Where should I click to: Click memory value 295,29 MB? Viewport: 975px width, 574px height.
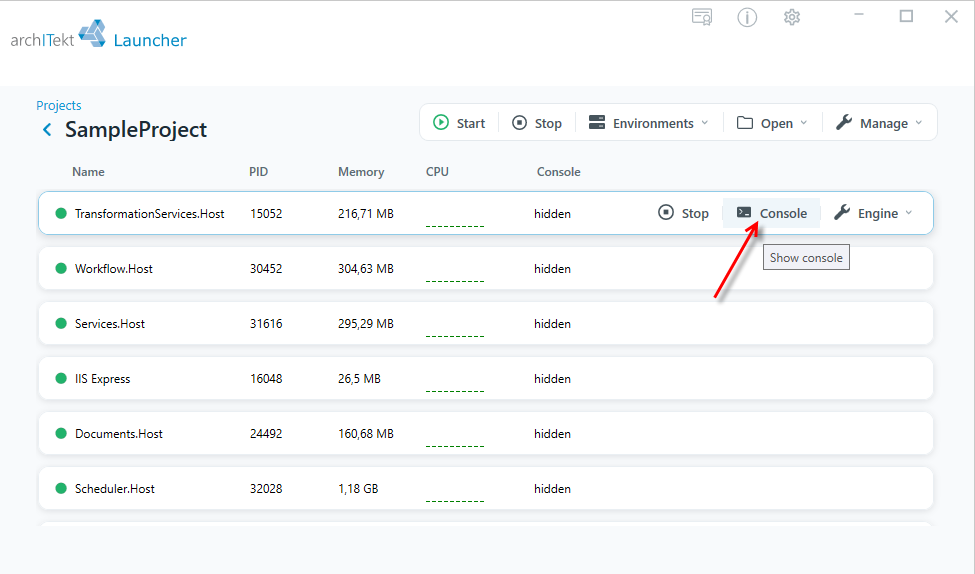[366, 324]
